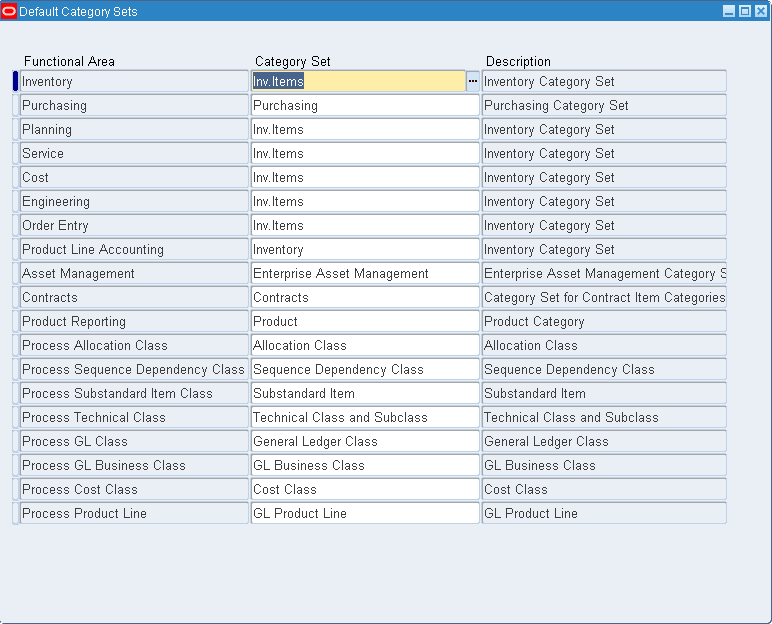Select the Enterprise Asset Management Category description
772x624 pixels.
(604, 273)
